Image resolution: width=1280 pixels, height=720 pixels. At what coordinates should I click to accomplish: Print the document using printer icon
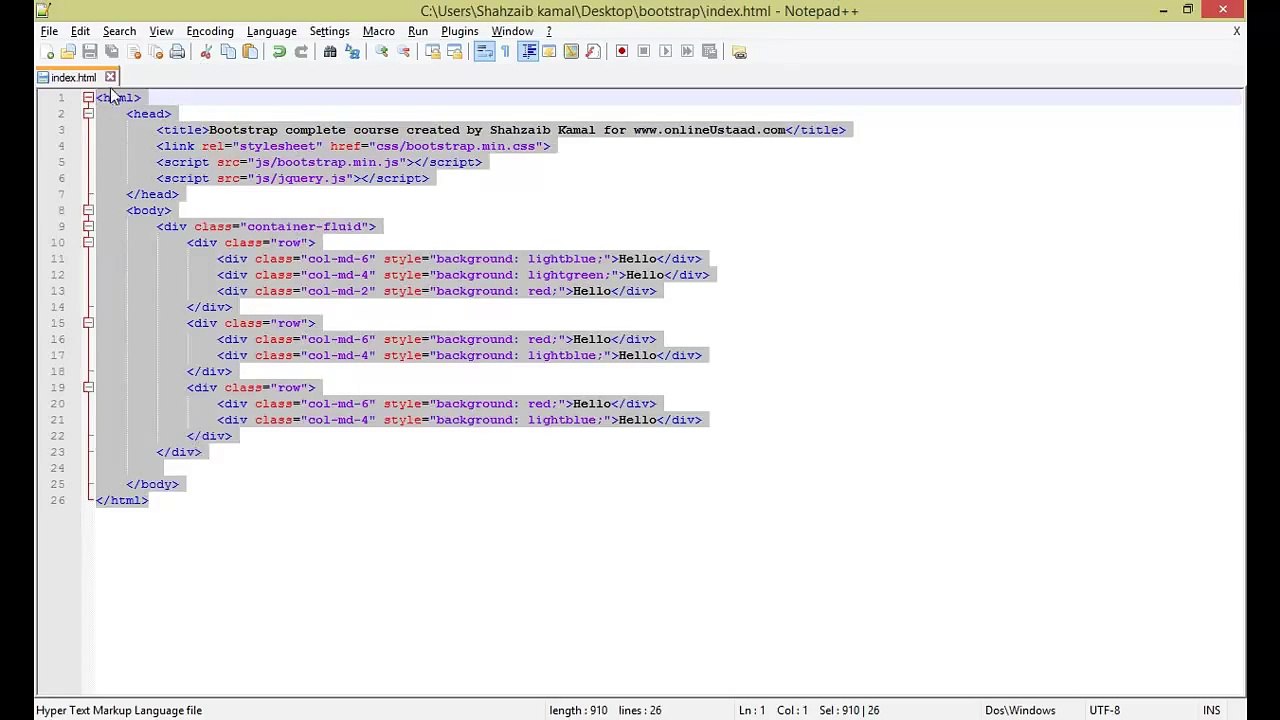tap(177, 52)
